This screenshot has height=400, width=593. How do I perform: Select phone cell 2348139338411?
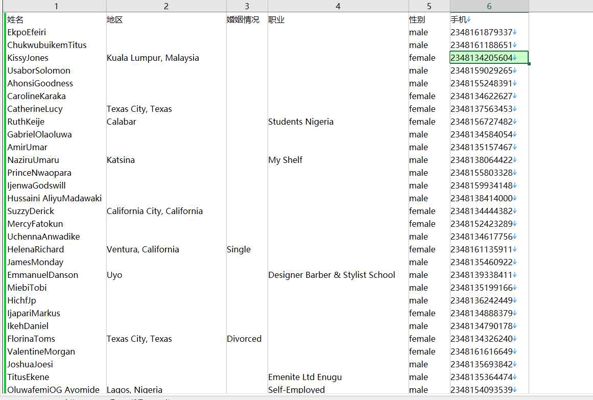pos(489,275)
